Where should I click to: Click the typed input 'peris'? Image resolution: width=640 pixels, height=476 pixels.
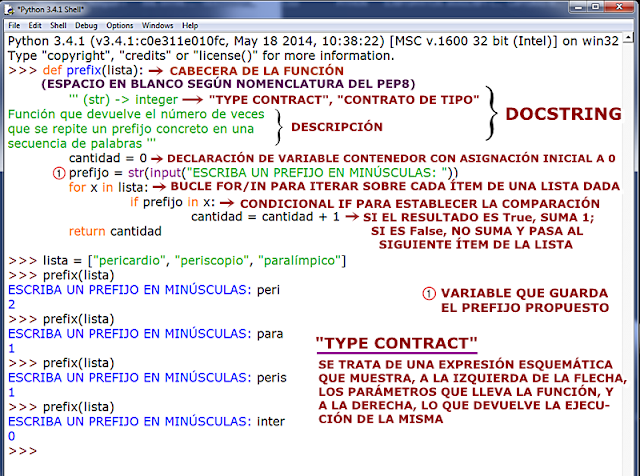pos(271,378)
